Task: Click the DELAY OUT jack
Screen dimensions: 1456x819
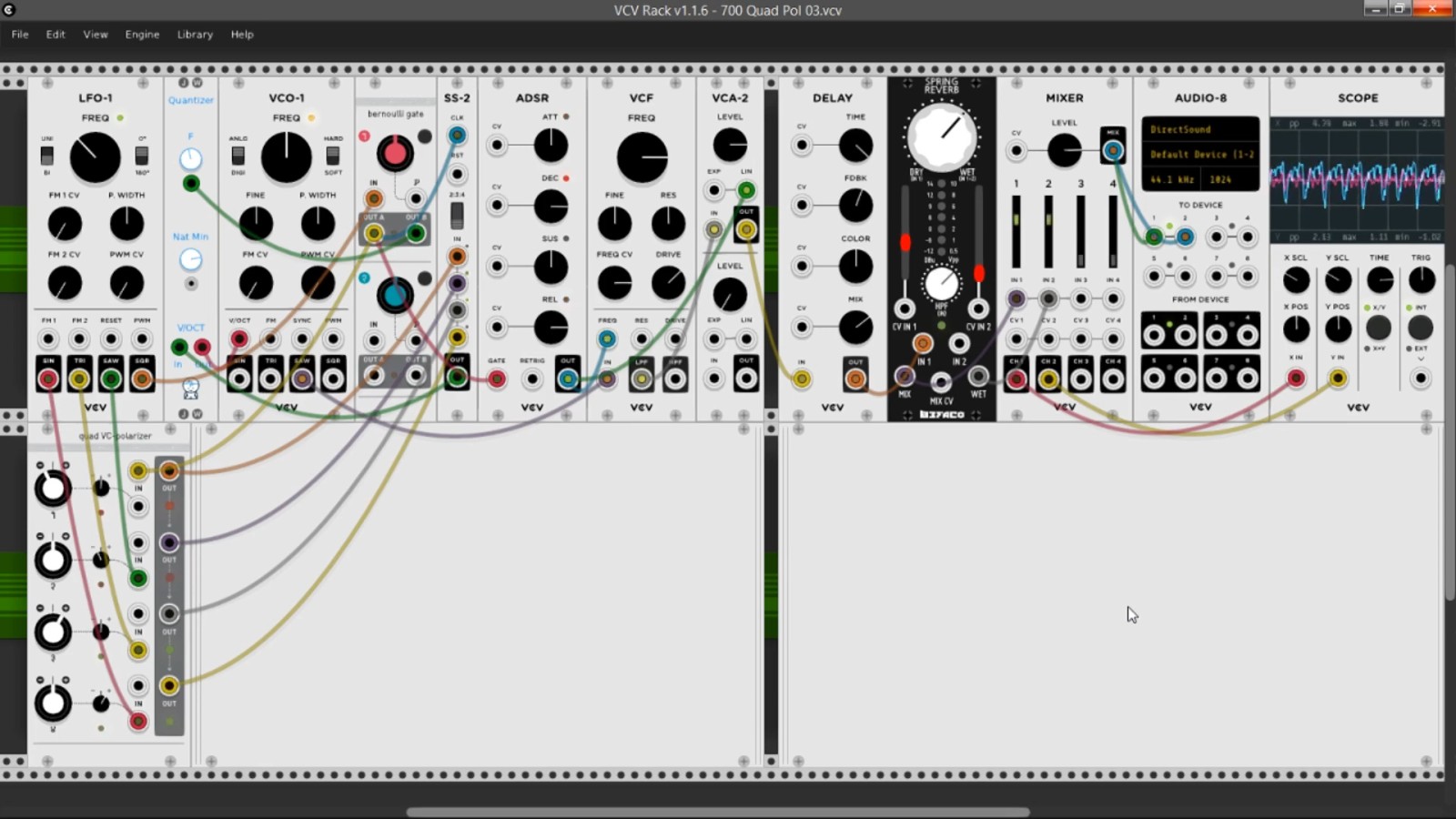Action: tap(855, 379)
